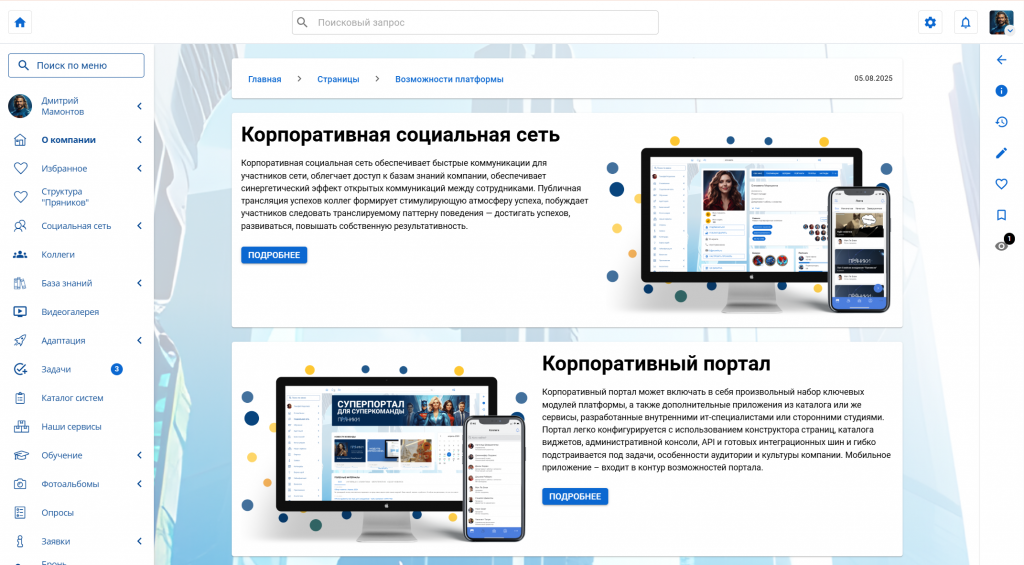
Task: Click ПОДРОБНЕЕ under Корпоративная социальная сеть
Action: (274, 255)
